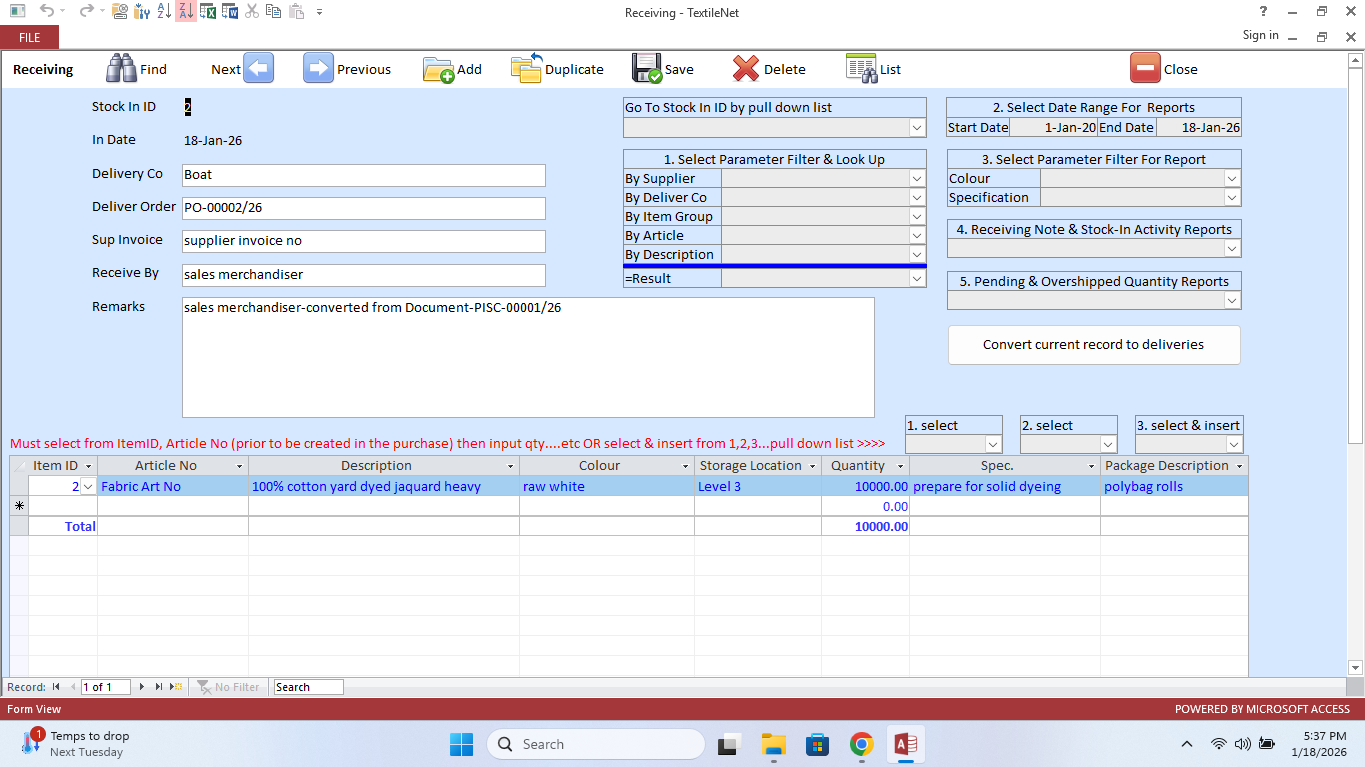Click Convert current record to deliveries
Viewport: 1365px width, 767px height.
[1093, 345]
